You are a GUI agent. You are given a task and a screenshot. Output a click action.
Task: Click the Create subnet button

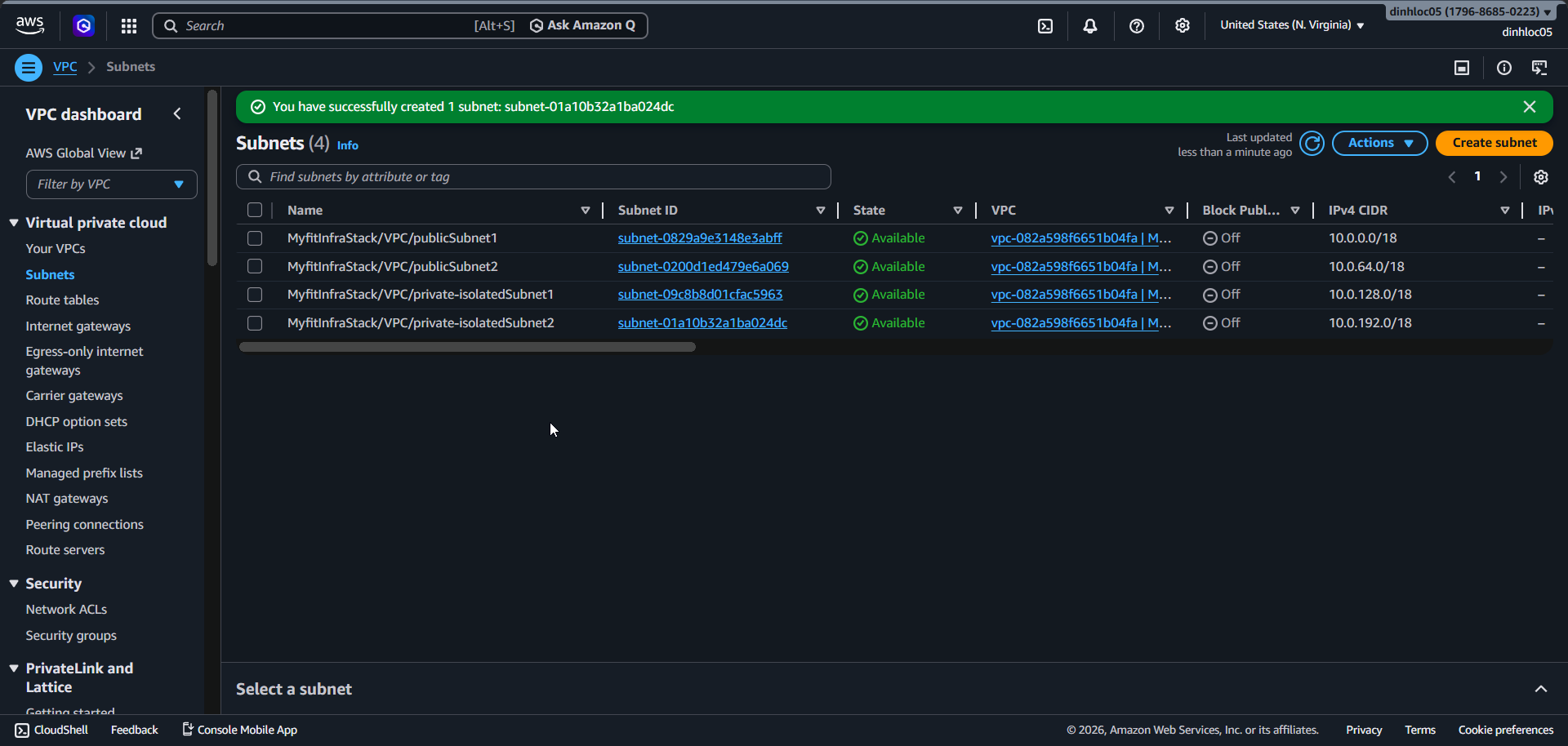1494,143
